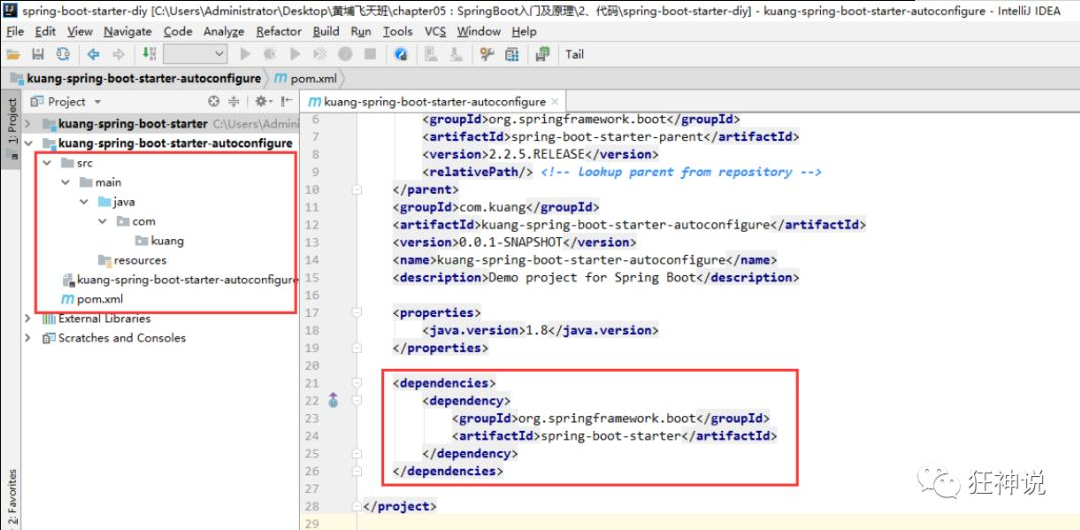Screen dimensions: 1080x530
Task: Click the blue globe toolbar icon
Action: coord(401,54)
